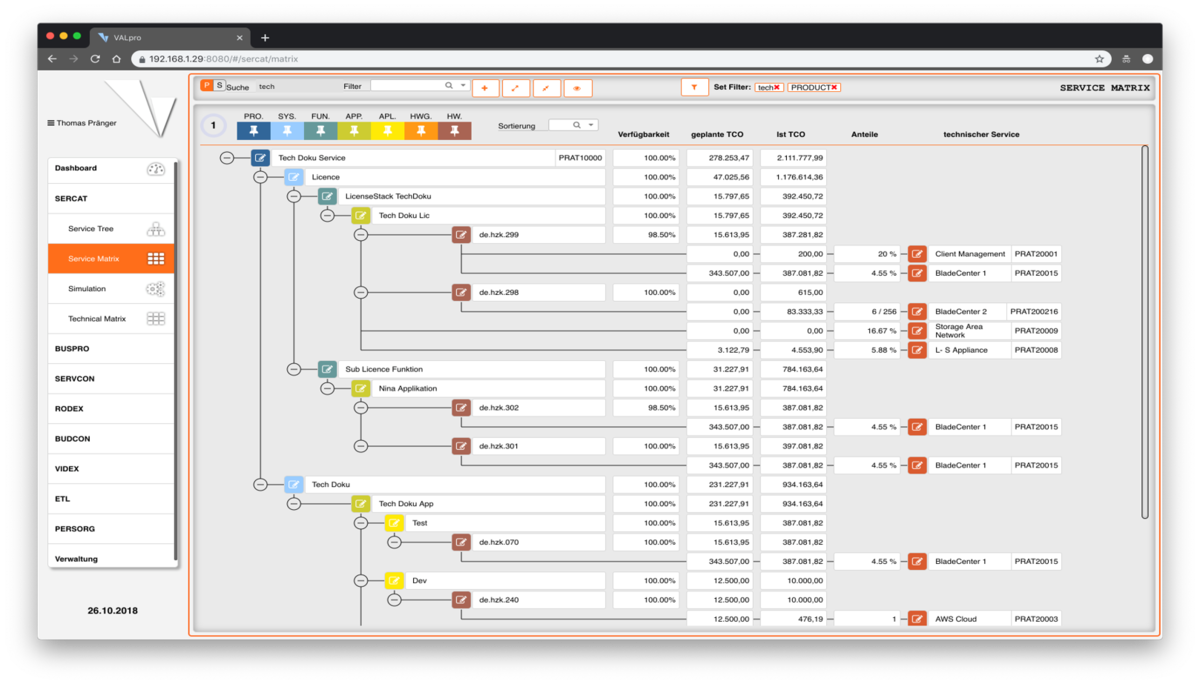Screen dimensions: 1200x684
Task: Click the orange plus add button
Action: click(x=485, y=88)
